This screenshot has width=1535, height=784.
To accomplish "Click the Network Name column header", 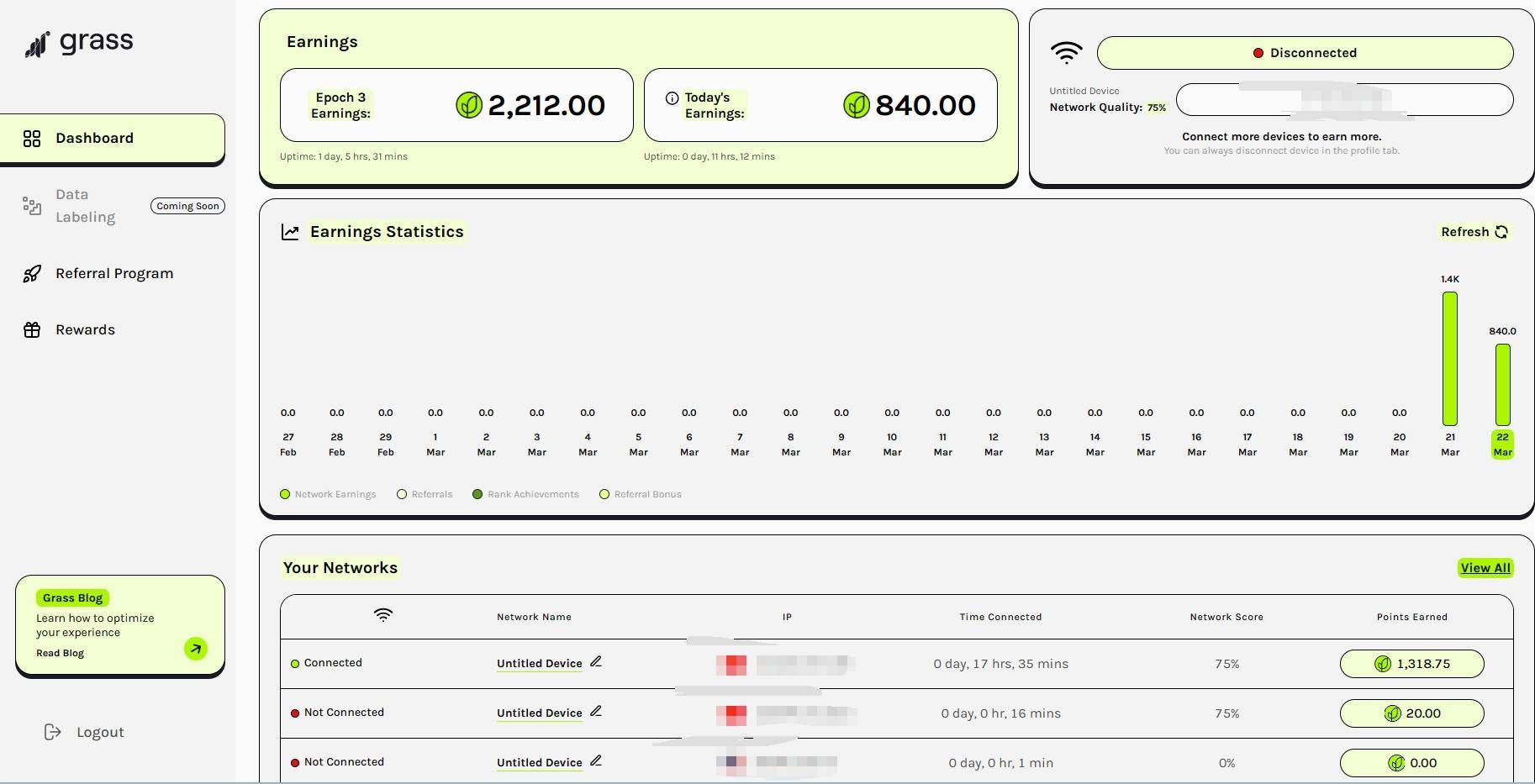I will (534, 617).
